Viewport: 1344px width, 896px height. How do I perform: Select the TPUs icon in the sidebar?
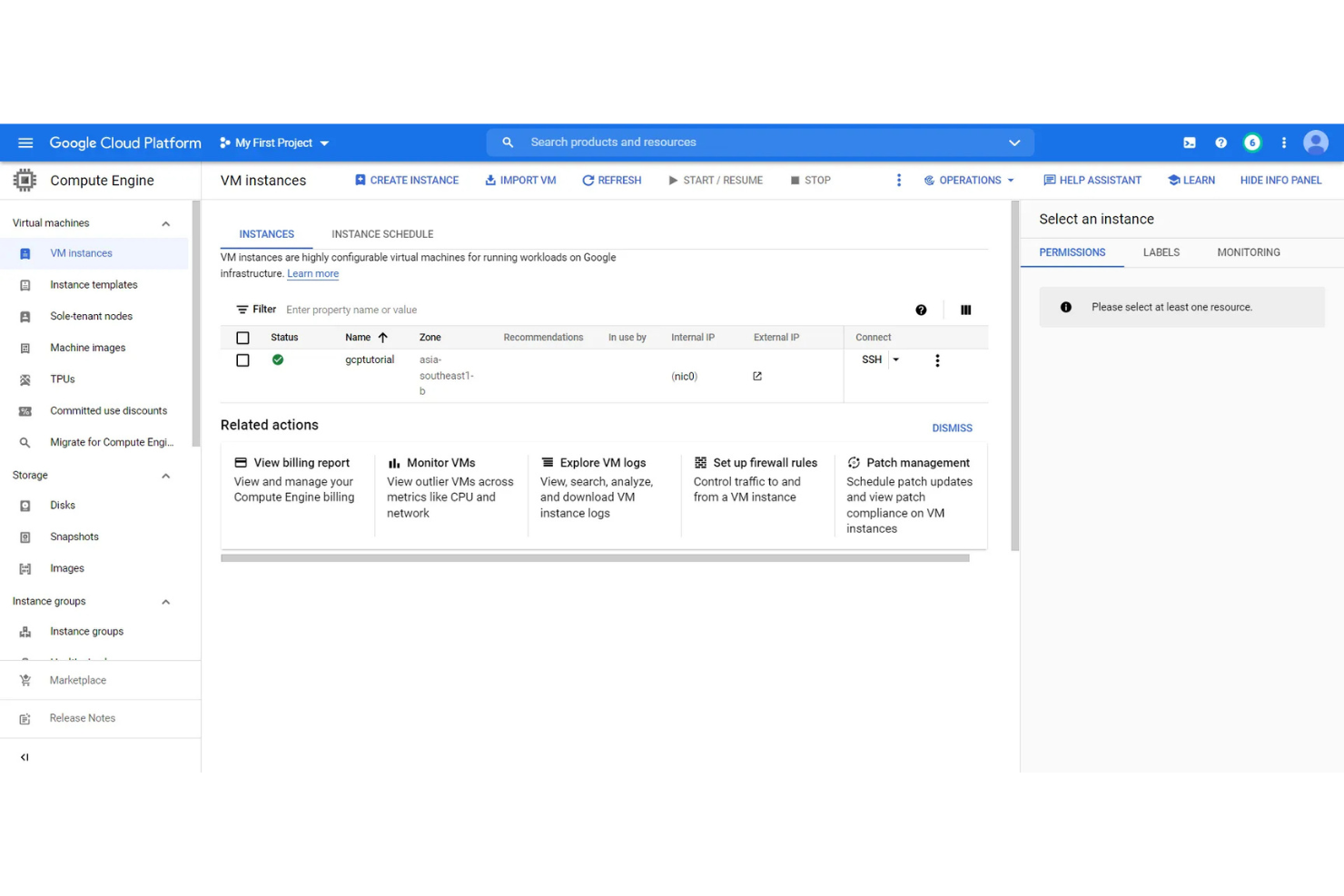tap(25, 379)
